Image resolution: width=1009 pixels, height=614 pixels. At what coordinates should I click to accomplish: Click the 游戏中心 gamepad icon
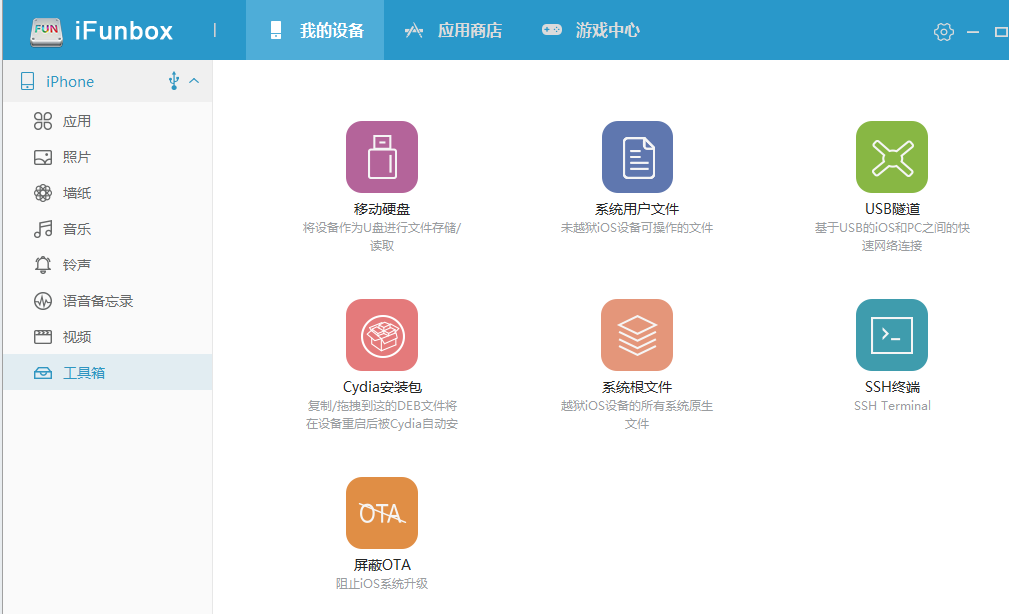(551, 30)
